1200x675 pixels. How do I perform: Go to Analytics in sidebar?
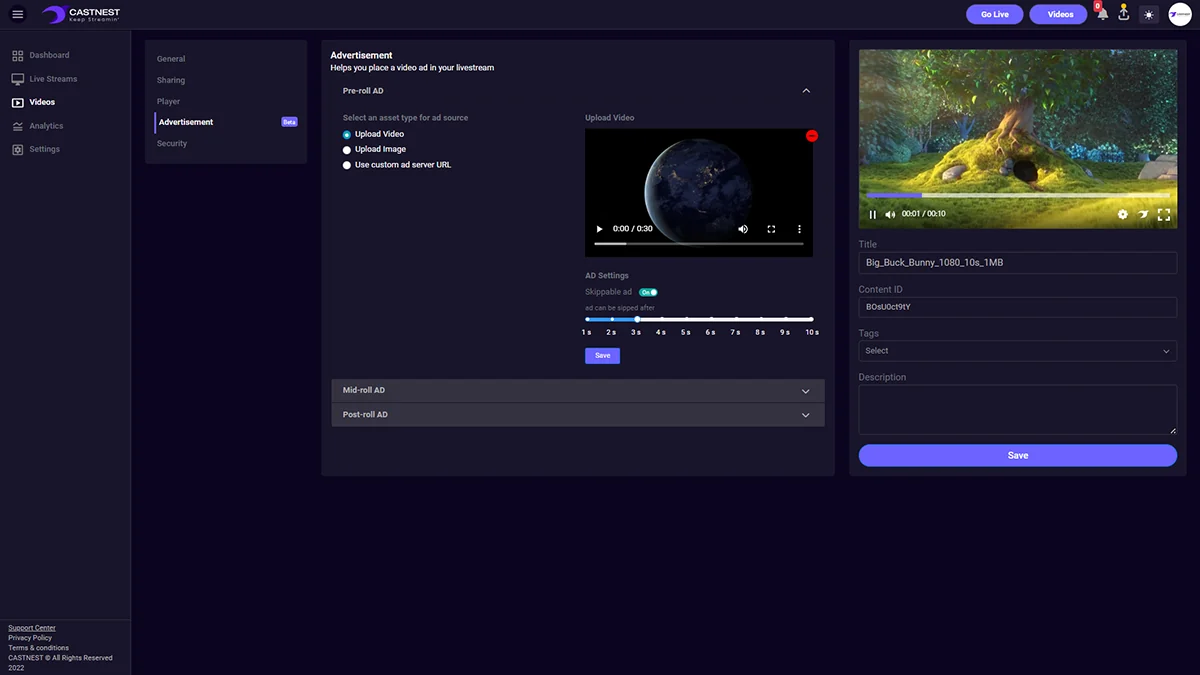pyautogui.click(x=46, y=126)
